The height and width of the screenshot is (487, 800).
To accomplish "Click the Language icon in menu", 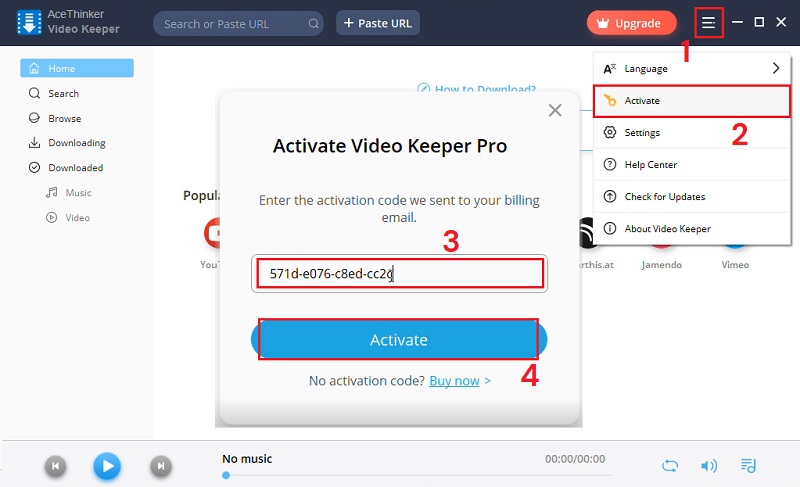I will point(610,68).
